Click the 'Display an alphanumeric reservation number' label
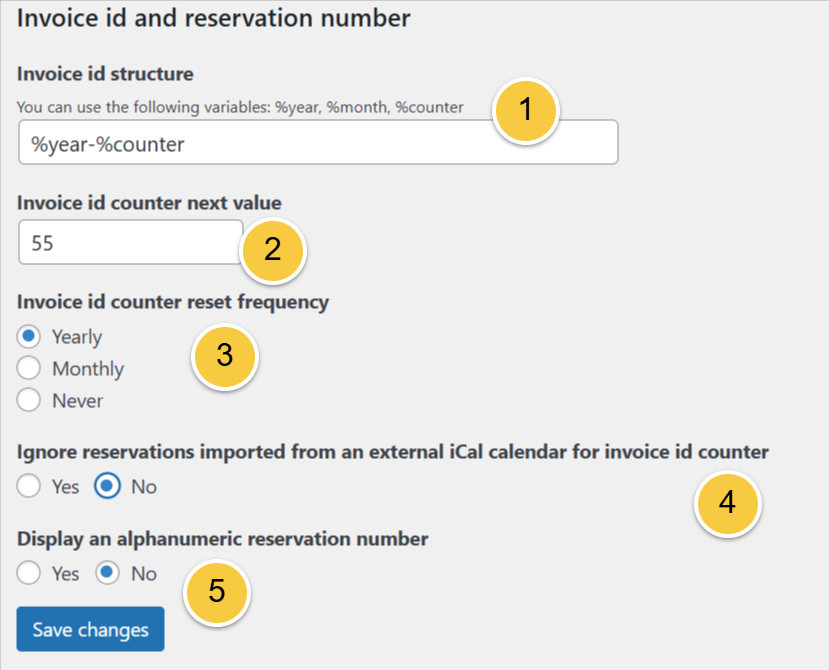The width and height of the screenshot is (829, 670). [x=223, y=539]
